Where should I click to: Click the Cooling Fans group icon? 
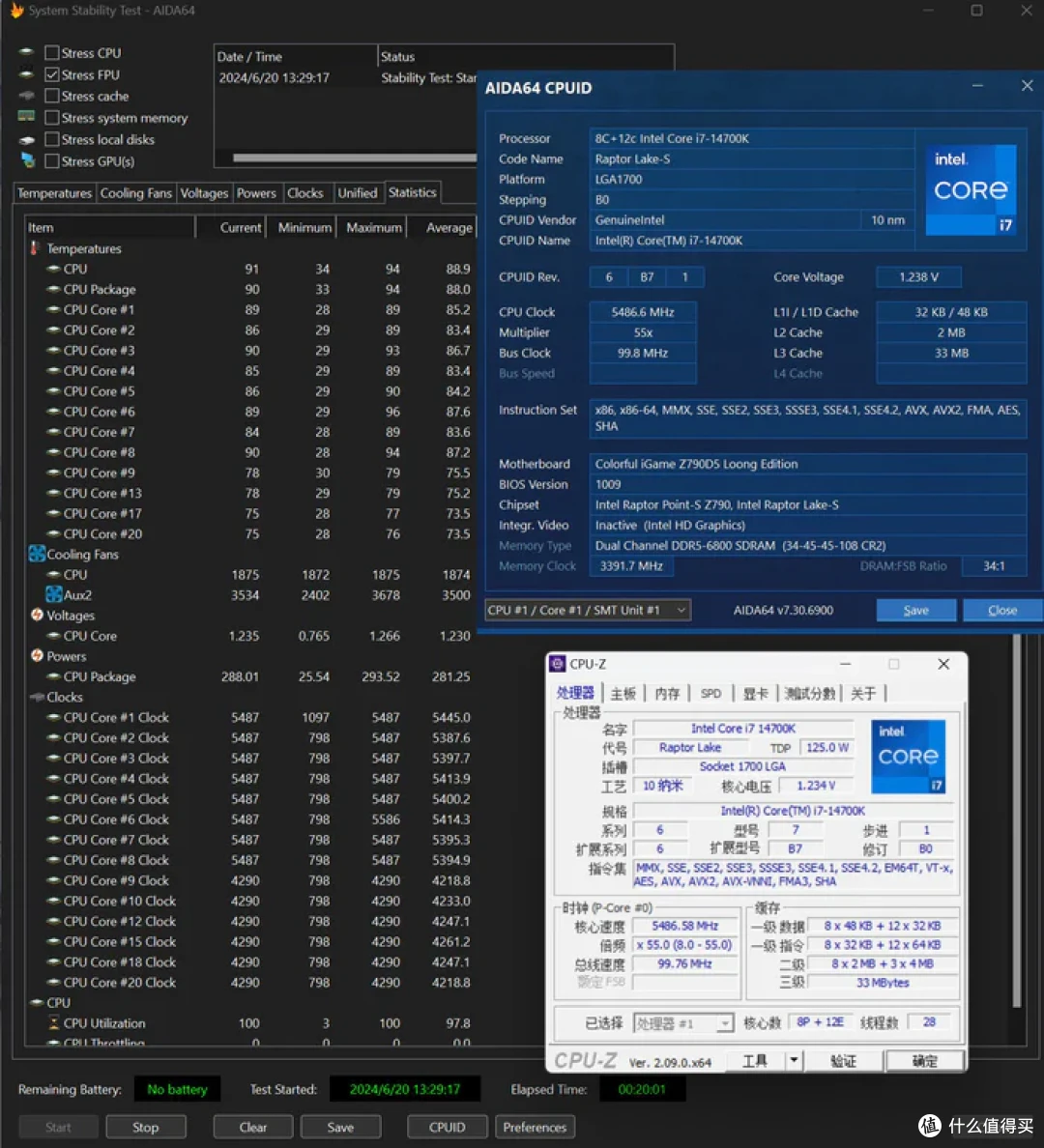click(x=37, y=554)
